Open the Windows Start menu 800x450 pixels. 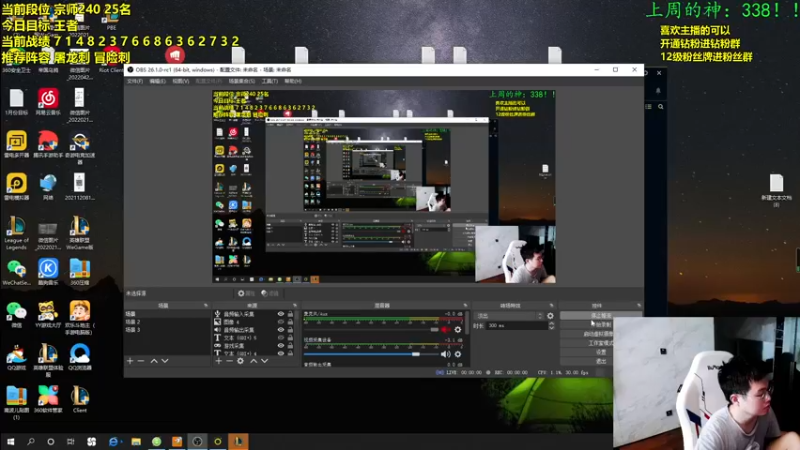tap(10, 441)
